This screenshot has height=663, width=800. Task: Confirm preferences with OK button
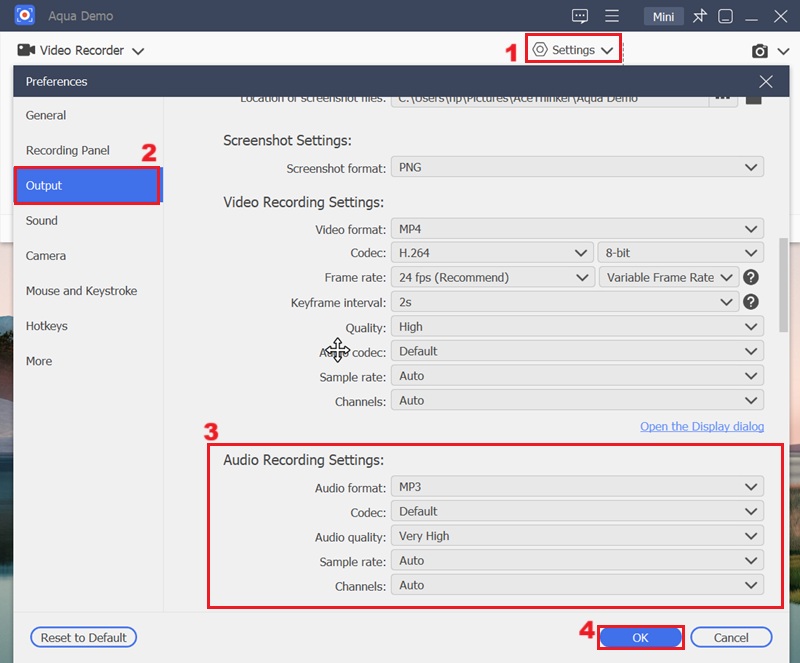click(x=640, y=637)
